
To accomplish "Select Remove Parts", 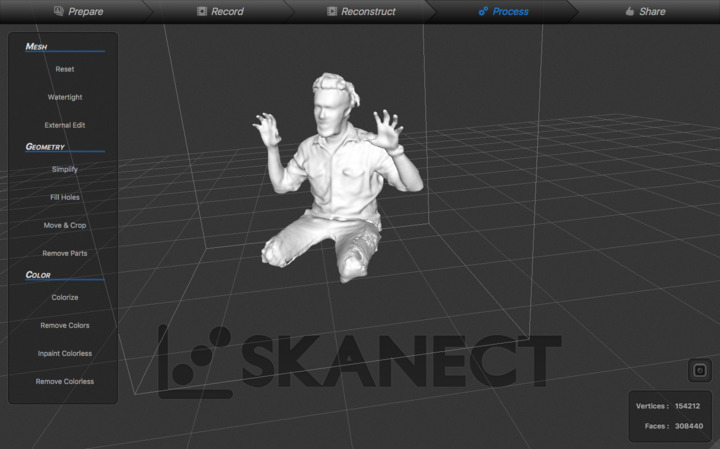I will tap(65, 253).
